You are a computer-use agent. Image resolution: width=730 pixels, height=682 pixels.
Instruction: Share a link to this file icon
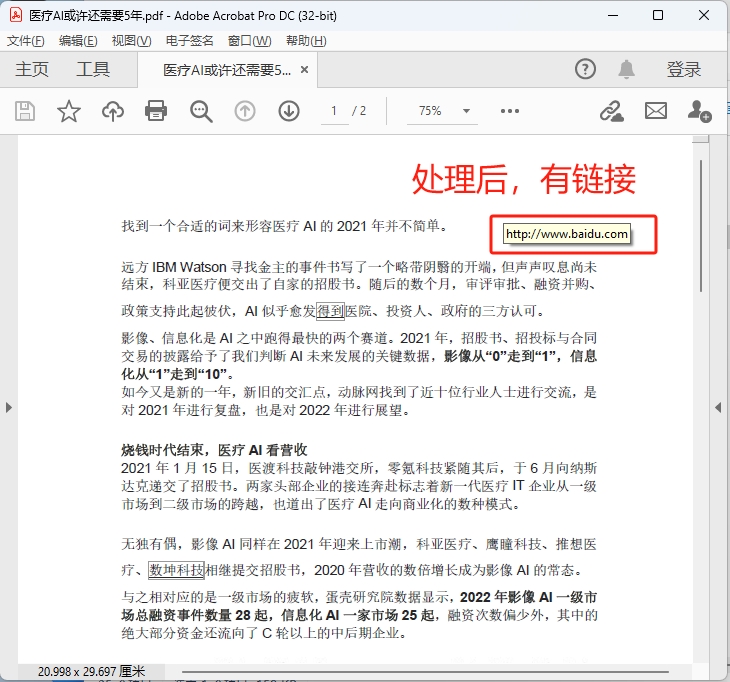click(611, 111)
